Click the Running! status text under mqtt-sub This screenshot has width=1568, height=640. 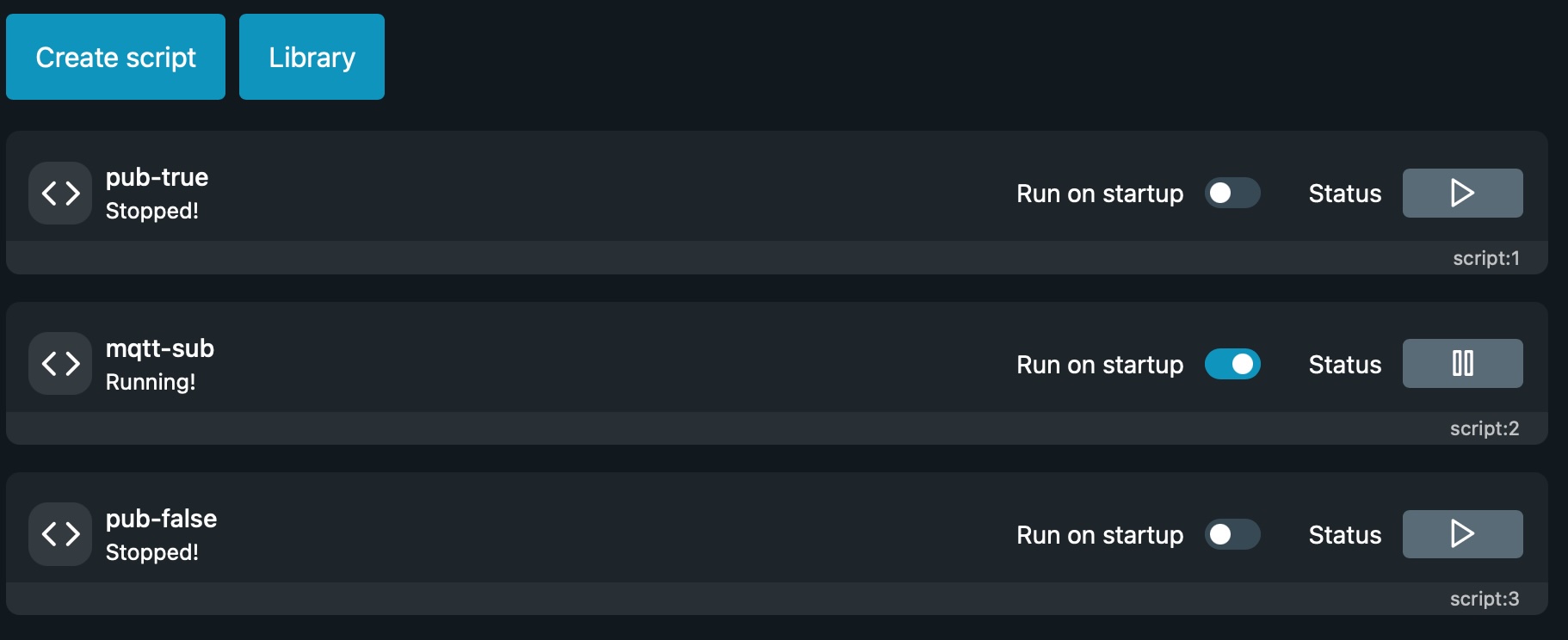coord(150,382)
